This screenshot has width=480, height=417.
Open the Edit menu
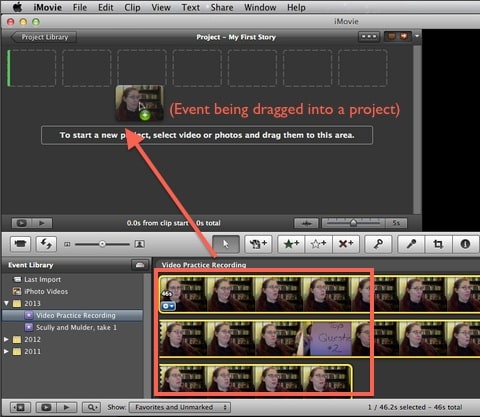(x=106, y=7)
